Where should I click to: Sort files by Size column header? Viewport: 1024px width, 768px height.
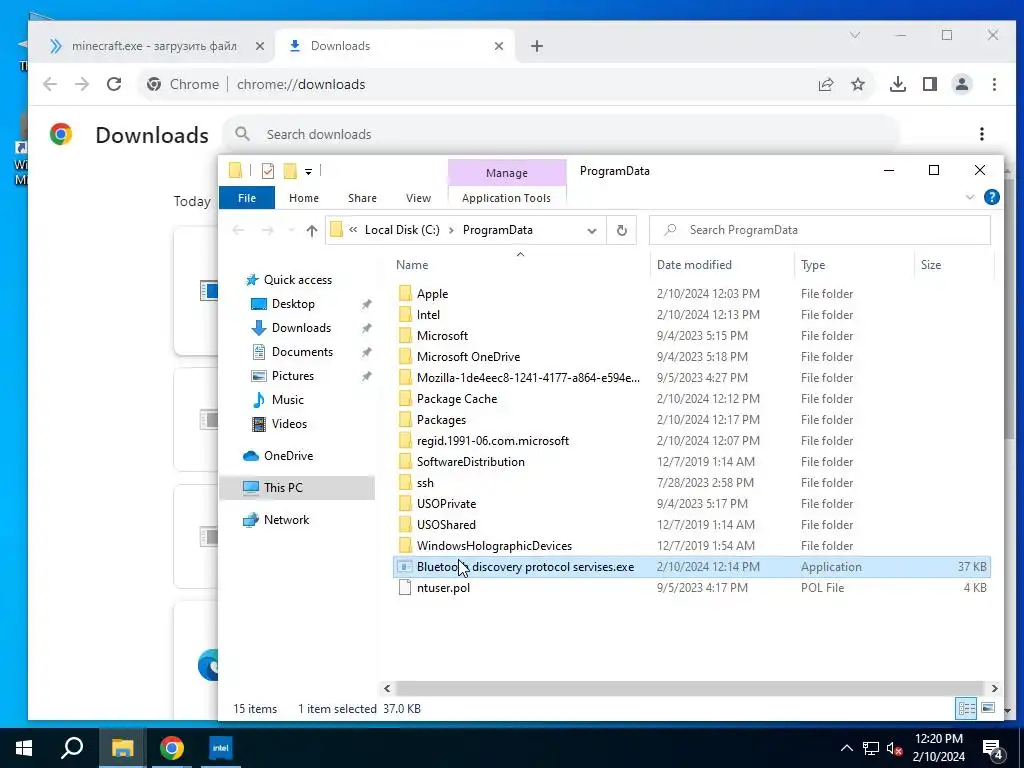953,264
